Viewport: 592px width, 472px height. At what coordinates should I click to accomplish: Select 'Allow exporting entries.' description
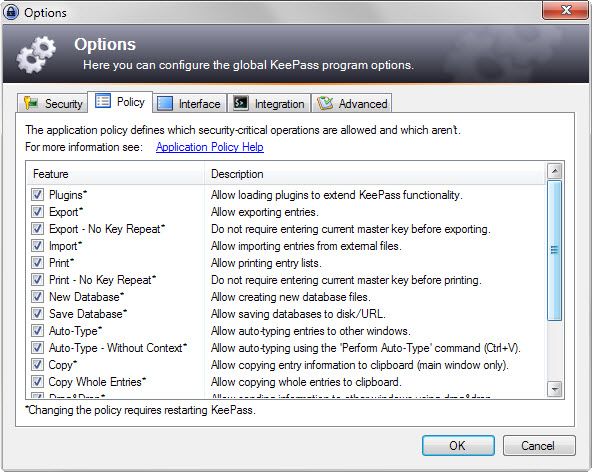tap(265, 212)
